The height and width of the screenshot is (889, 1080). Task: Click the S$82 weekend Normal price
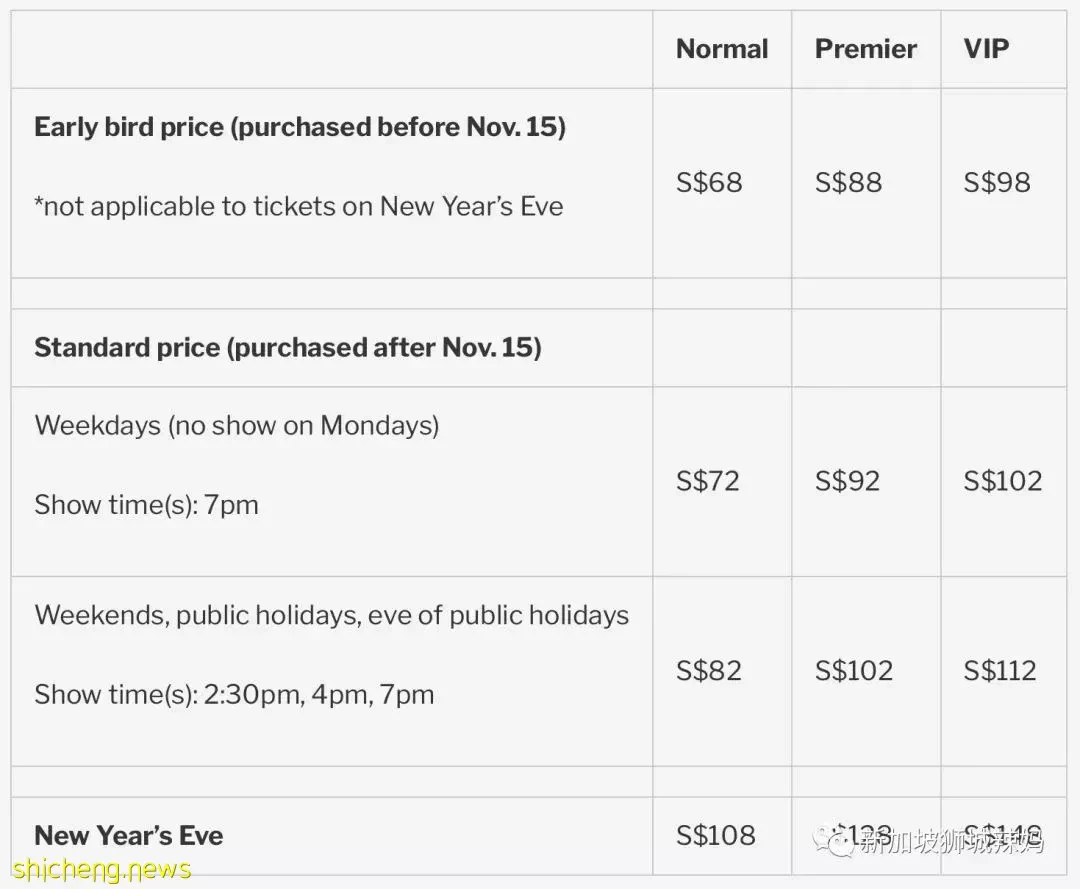pos(709,670)
